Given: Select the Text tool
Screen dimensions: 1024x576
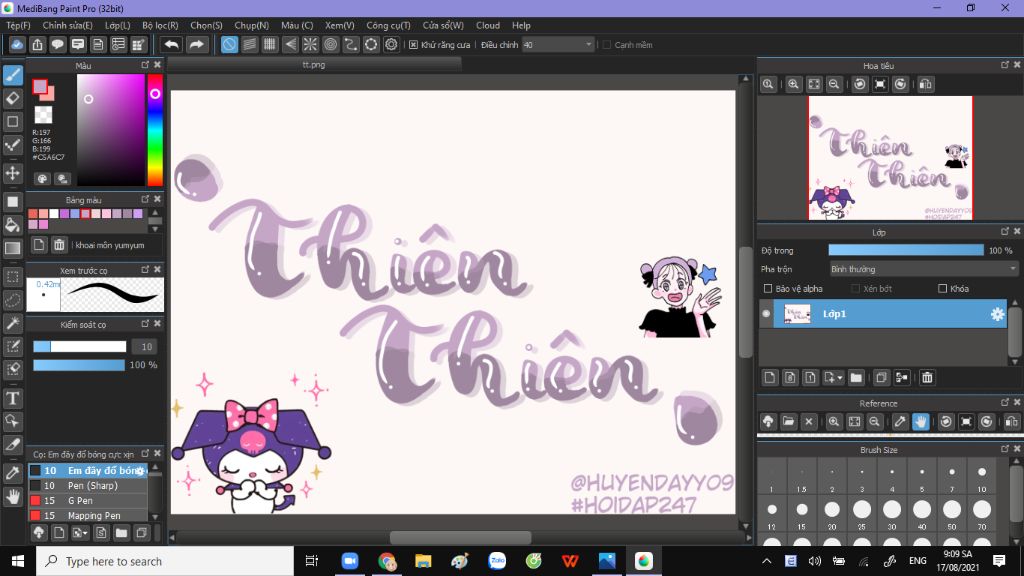Looking at the screenshot, I should [12, 398].
